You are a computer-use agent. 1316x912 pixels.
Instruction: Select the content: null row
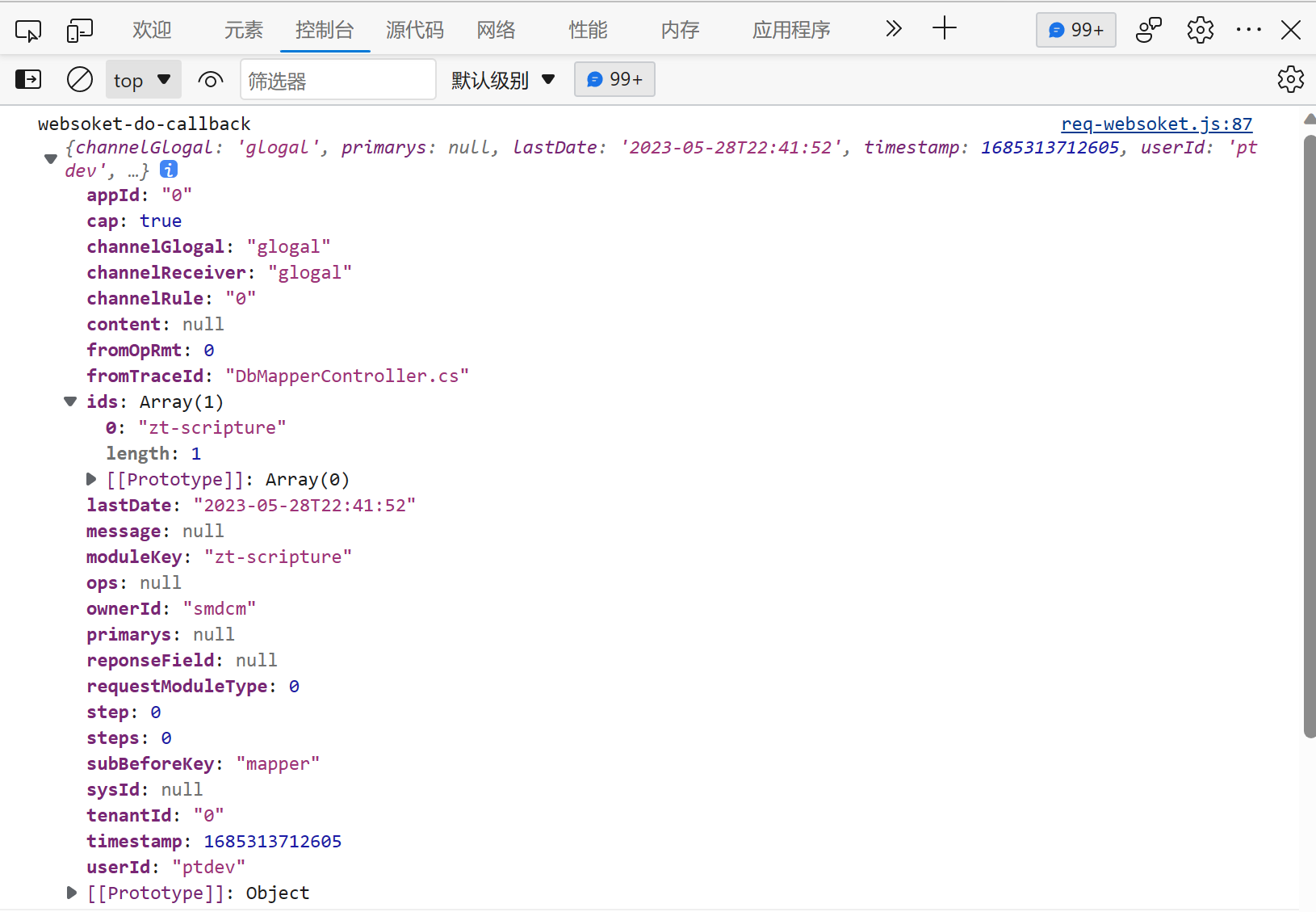click(155, 324)
